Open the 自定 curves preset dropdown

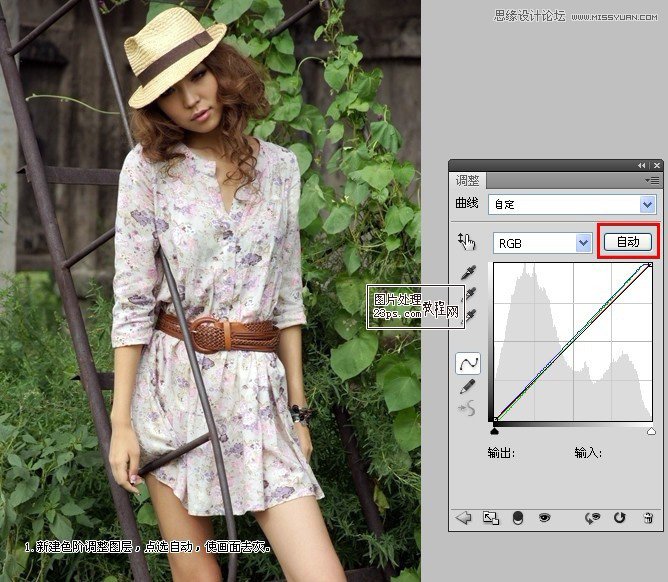572,205
